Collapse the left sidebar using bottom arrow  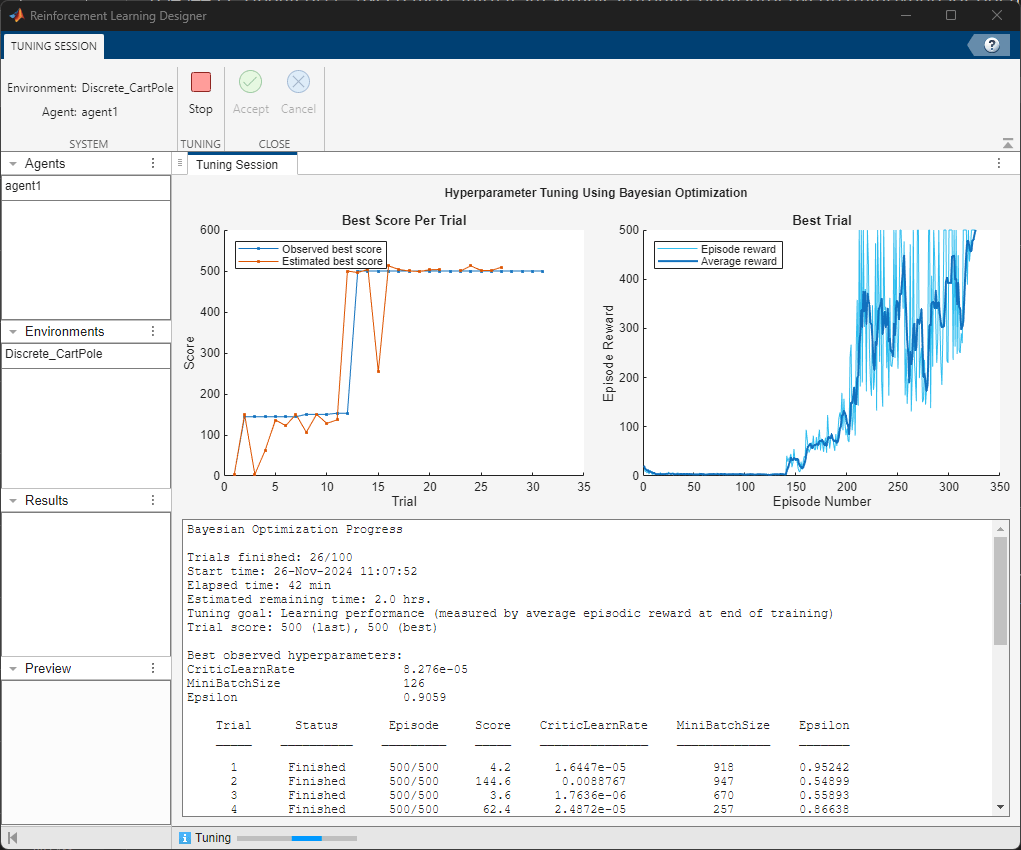click(x=11, y=837)
